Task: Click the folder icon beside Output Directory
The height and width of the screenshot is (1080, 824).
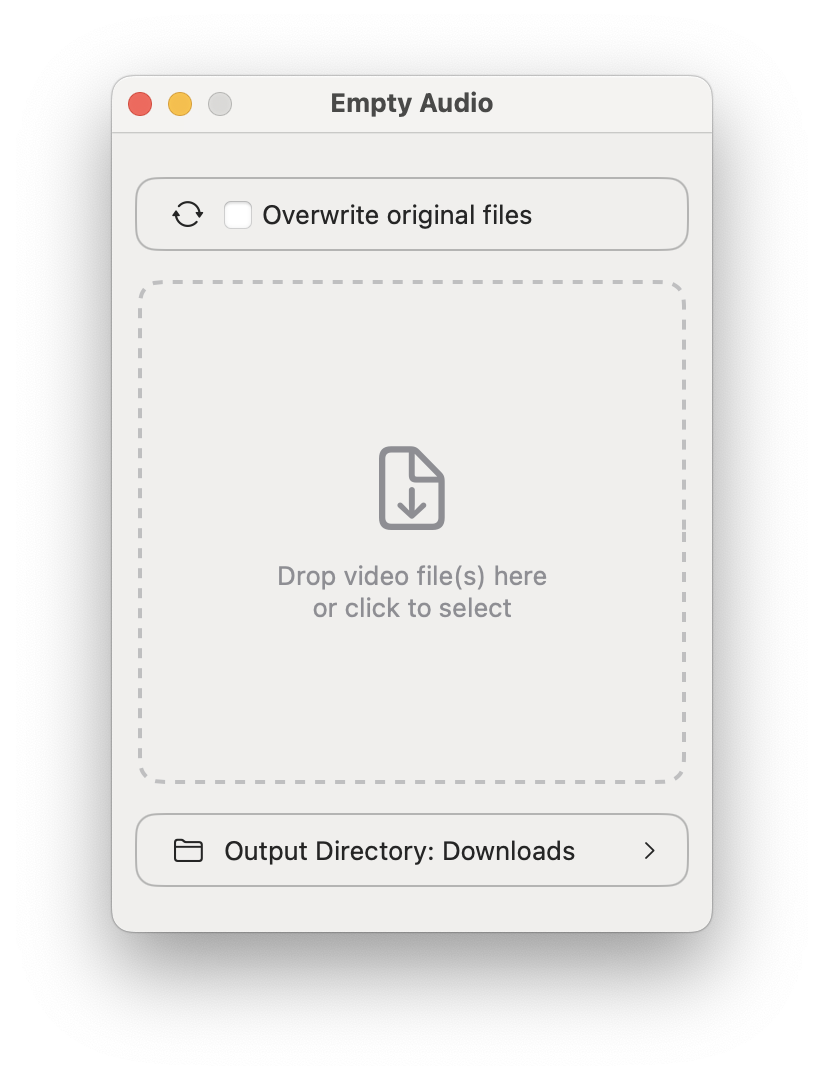Action: [188, 851]
